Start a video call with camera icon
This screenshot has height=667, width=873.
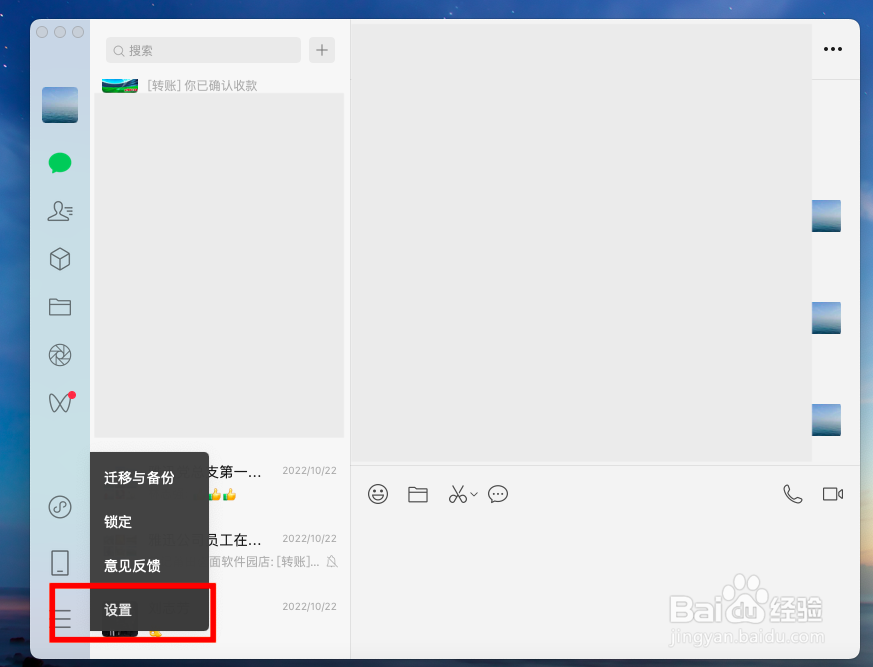coord(833,493)
